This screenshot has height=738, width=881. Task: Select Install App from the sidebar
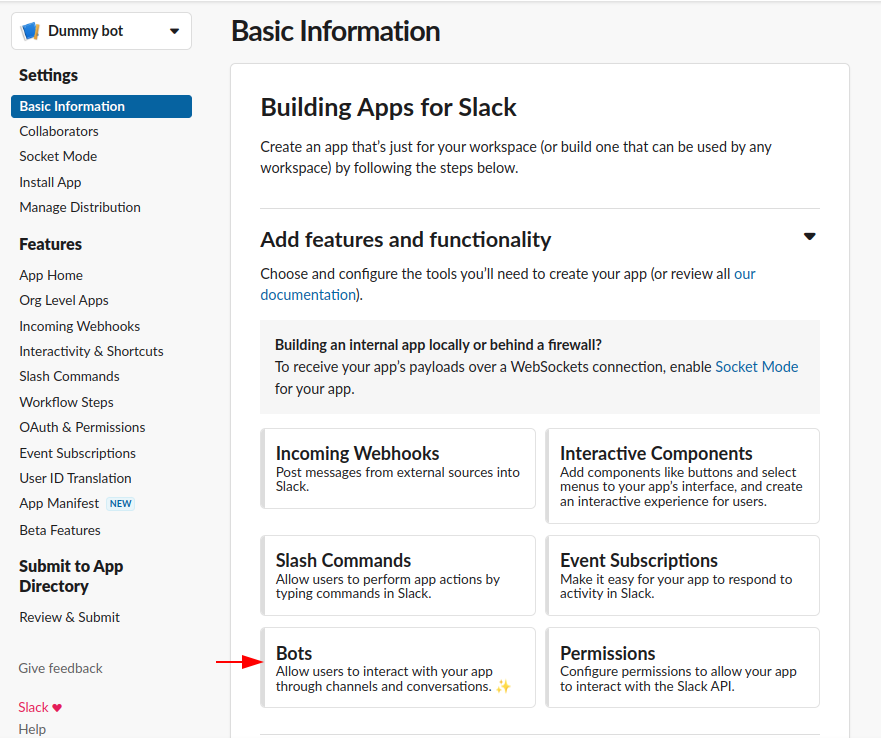pos(50,182)
